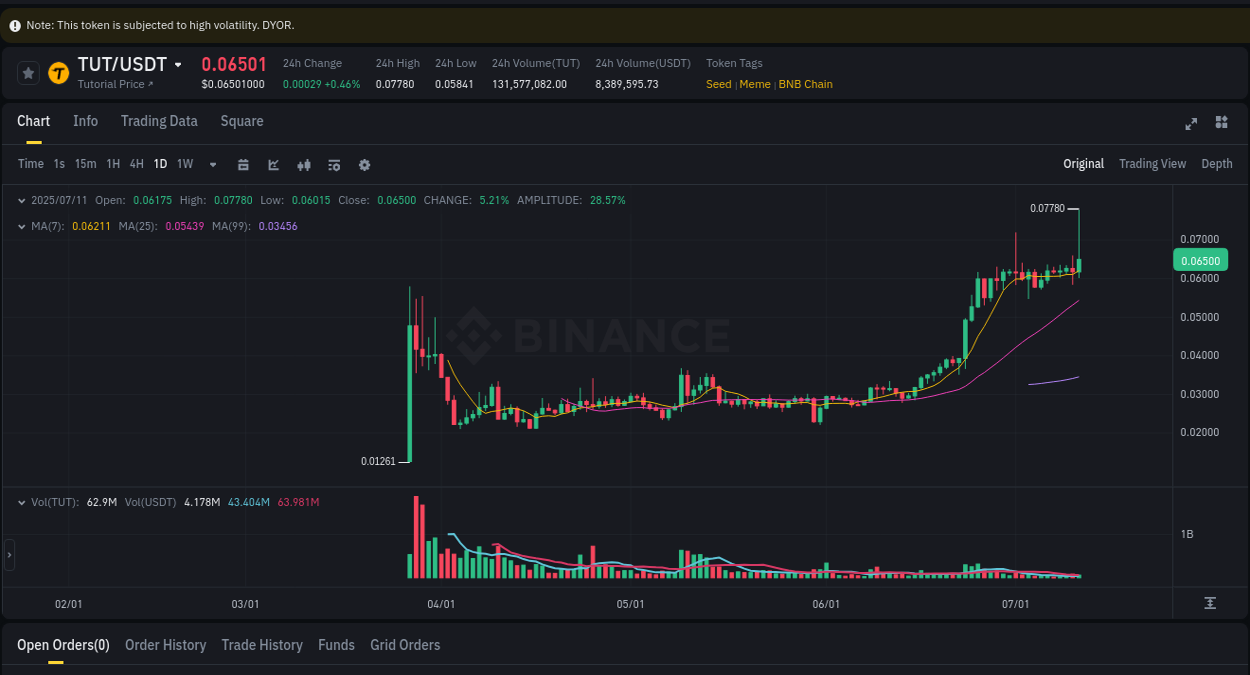The width and height of the screenshot is (1250, 675).
Task: Switch chart view to Depth mode
Action: coord(1216,163)
